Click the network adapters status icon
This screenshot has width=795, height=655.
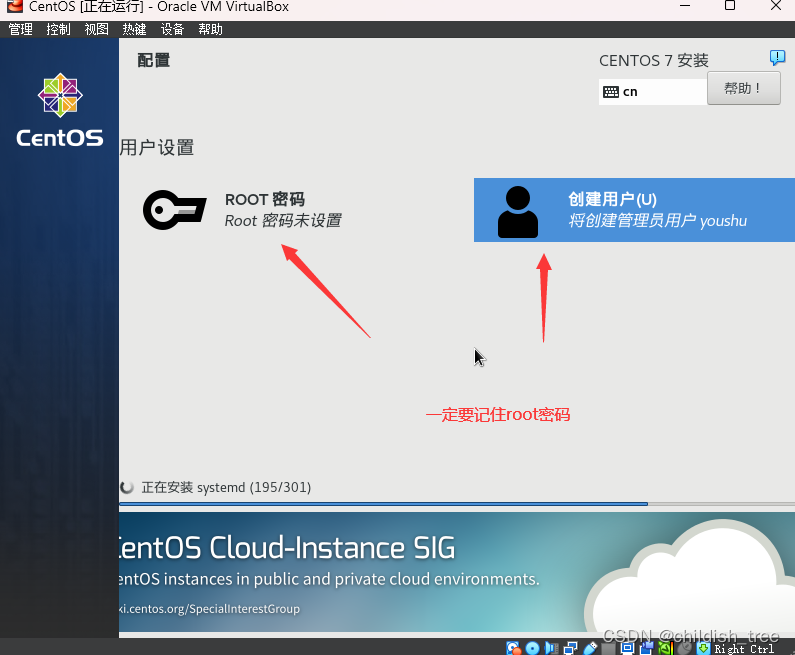click(570, 648)
